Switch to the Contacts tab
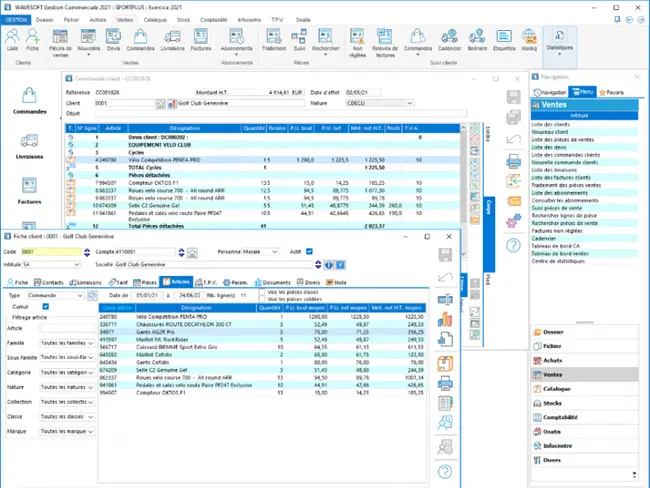Viewport: 650px width, 488px height. pyautogui.click(x=49, y=282)
